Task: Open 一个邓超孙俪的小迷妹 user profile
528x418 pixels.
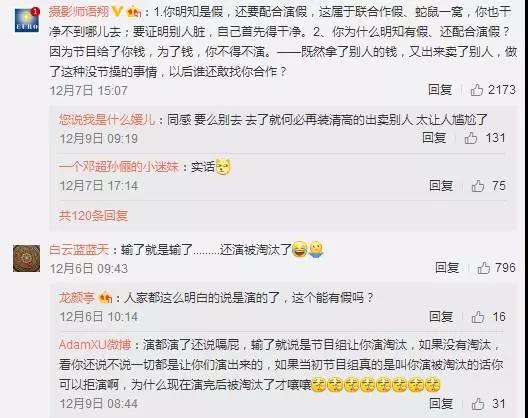Action: point(119,167)
